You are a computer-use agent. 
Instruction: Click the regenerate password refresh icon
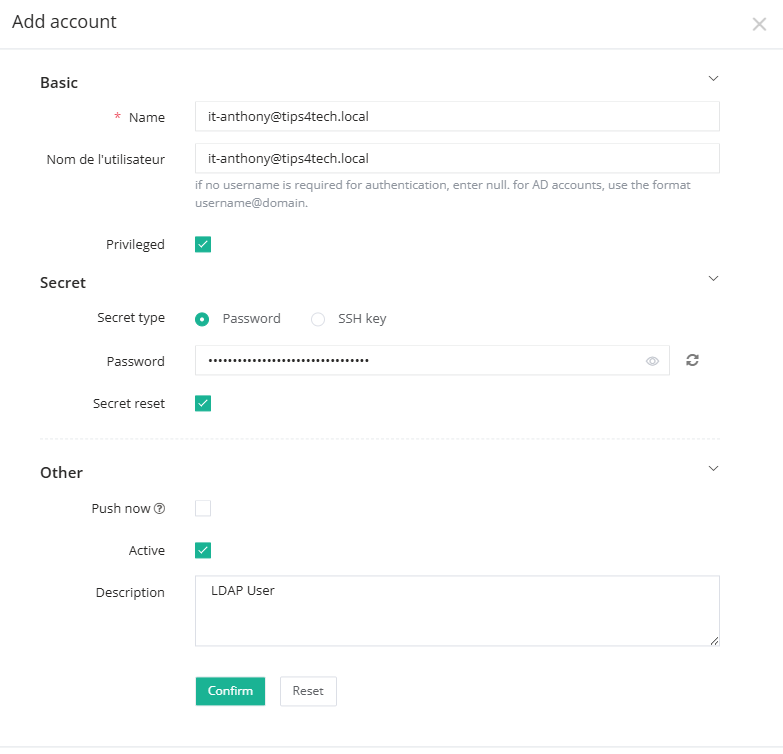tap(692, 360)
